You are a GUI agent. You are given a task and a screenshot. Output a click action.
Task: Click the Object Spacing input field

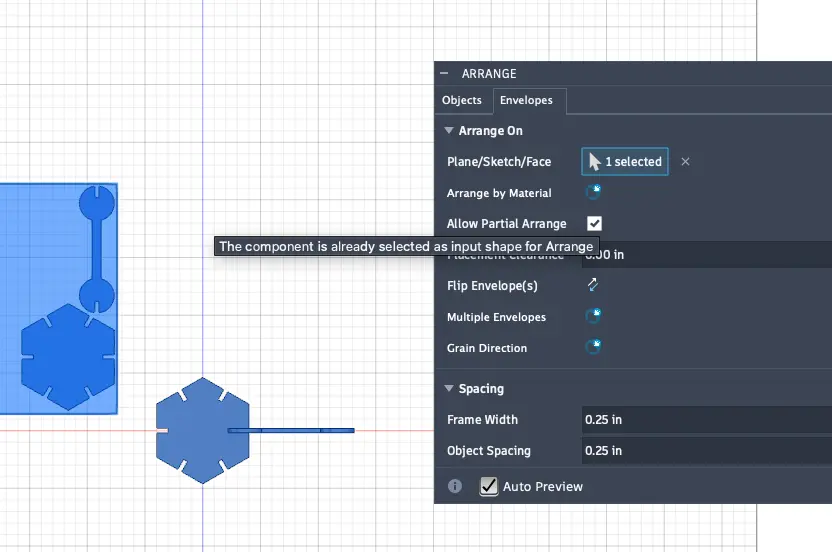[x=707, y=451]
